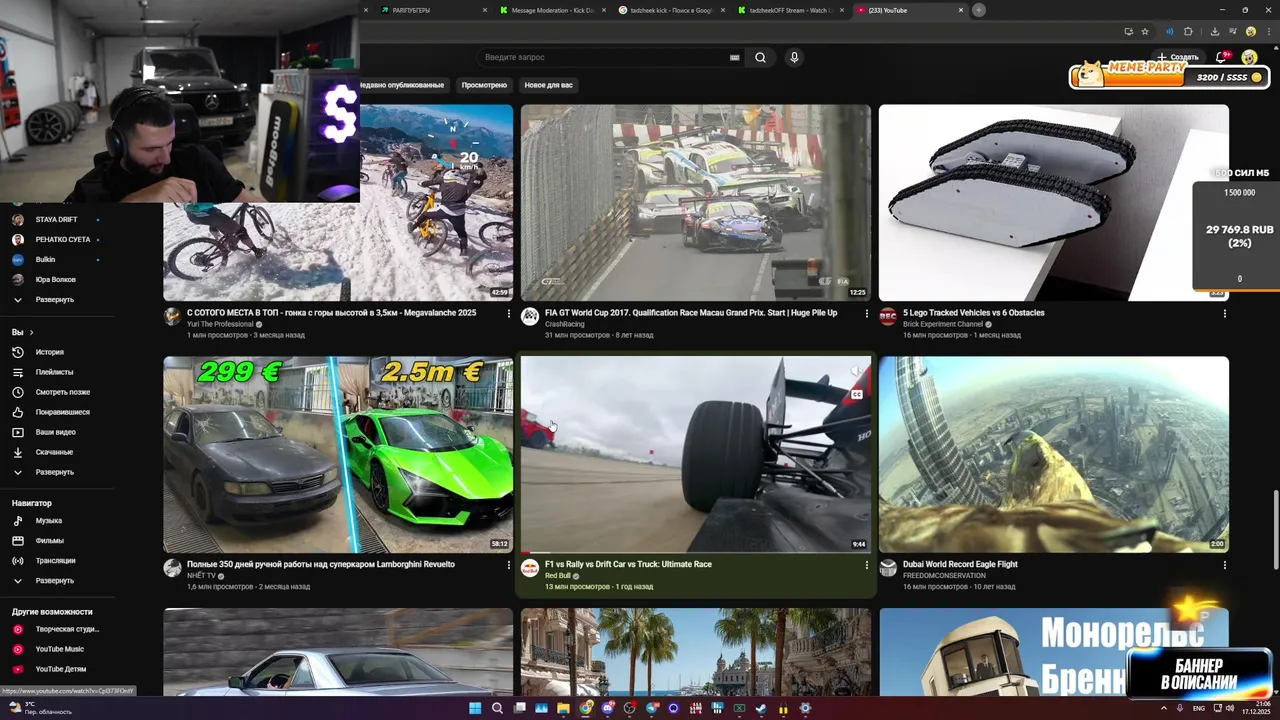Open Скачанные in sidebar
The width and height of the screenshot is (1280, 720).
[54, 452]
